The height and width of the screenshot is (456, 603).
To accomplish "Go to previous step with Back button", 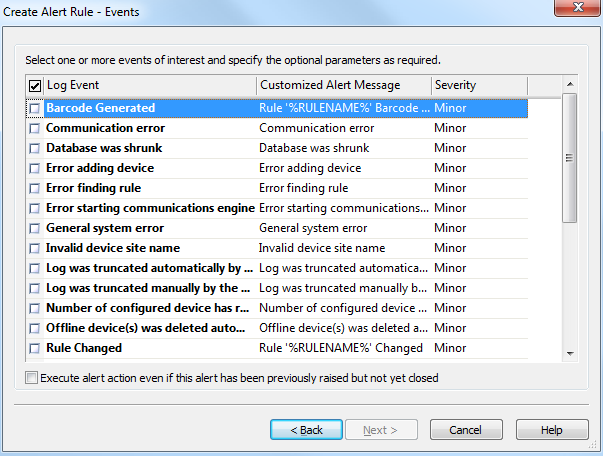I will [x=306, y=430].
